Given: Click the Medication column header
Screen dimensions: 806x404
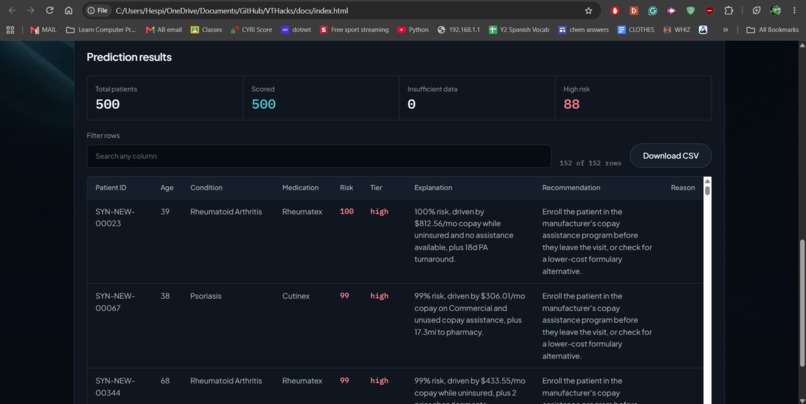Looking at the screenshot, I should [300, 188].
